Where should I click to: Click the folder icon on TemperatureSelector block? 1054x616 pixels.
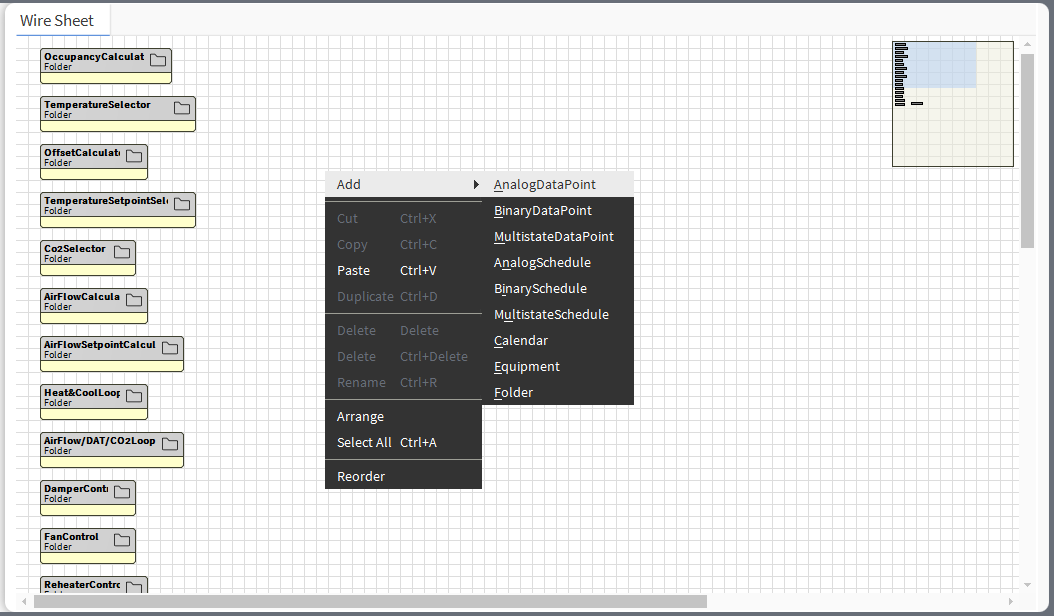pyautogui.click(x=181, y=106)
